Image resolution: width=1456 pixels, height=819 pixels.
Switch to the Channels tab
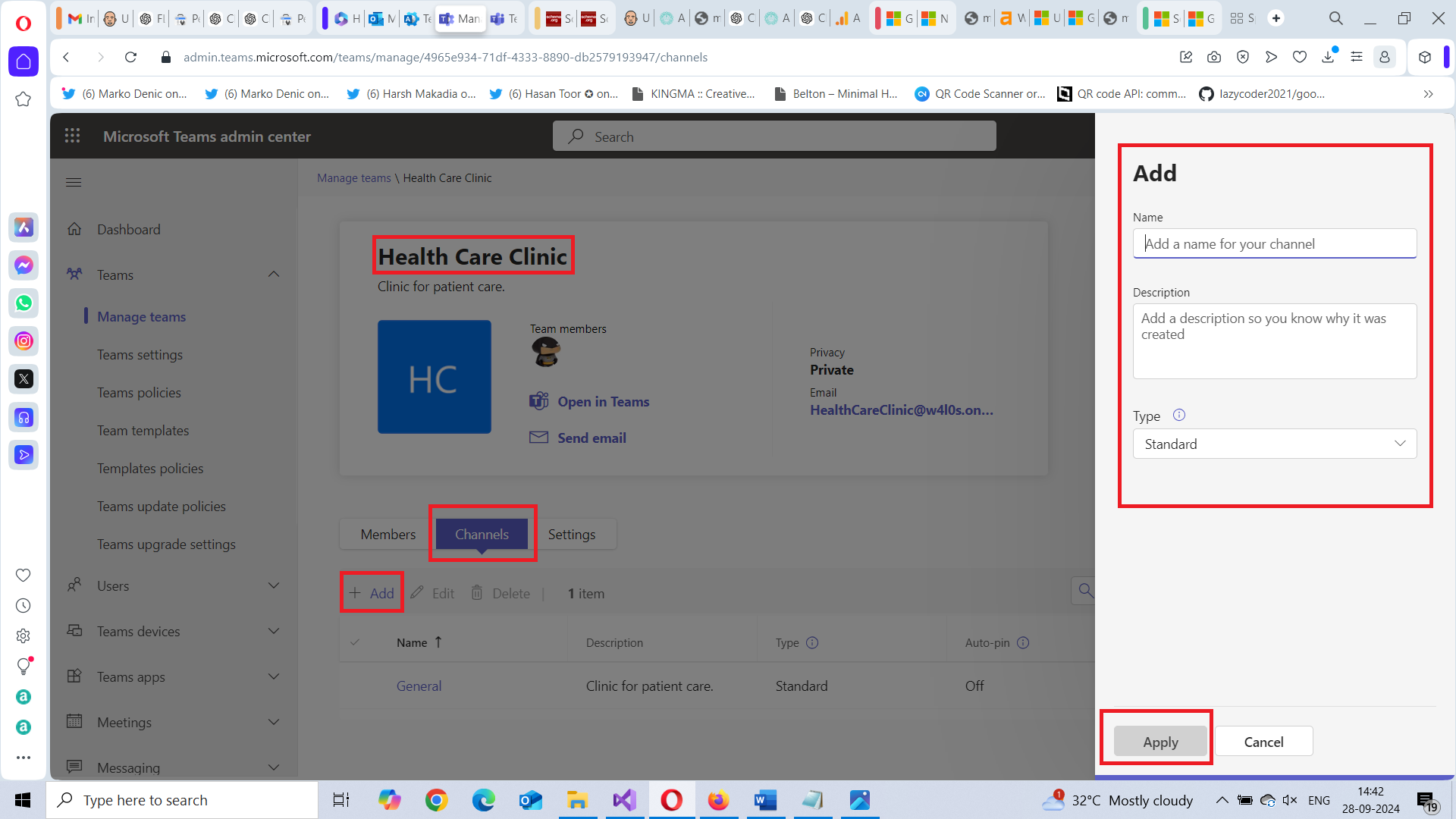tap(482, 534)
